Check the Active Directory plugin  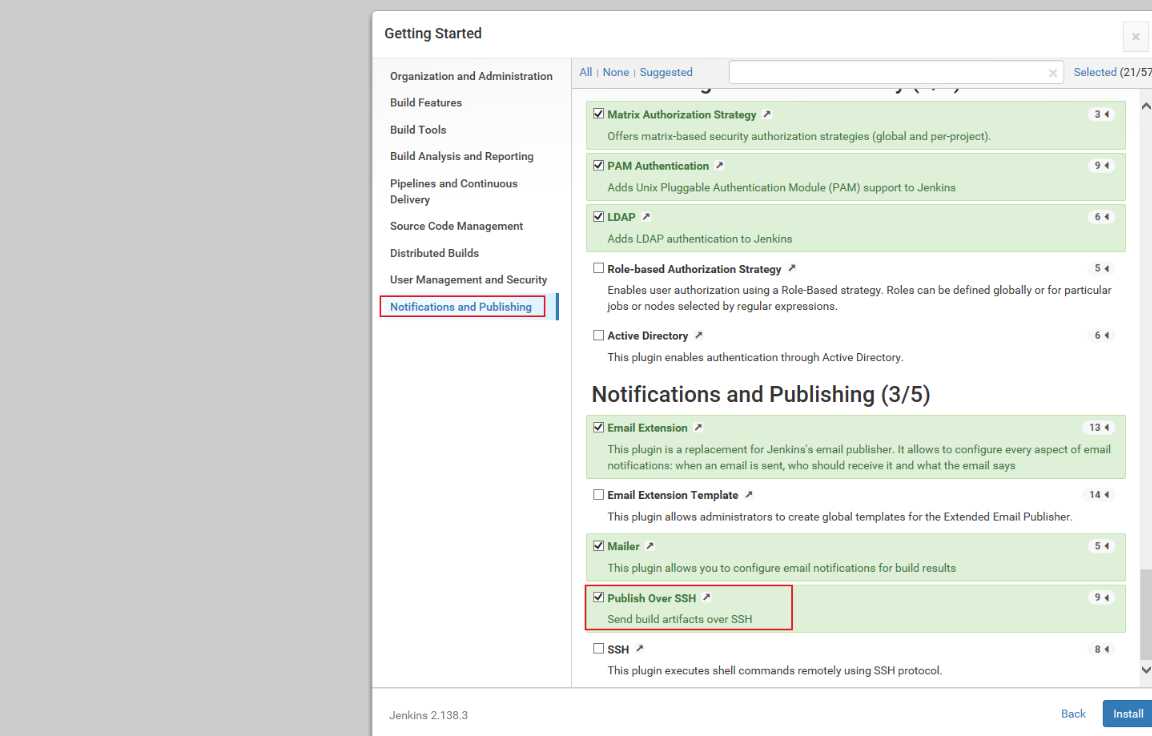tap(599, 335)
